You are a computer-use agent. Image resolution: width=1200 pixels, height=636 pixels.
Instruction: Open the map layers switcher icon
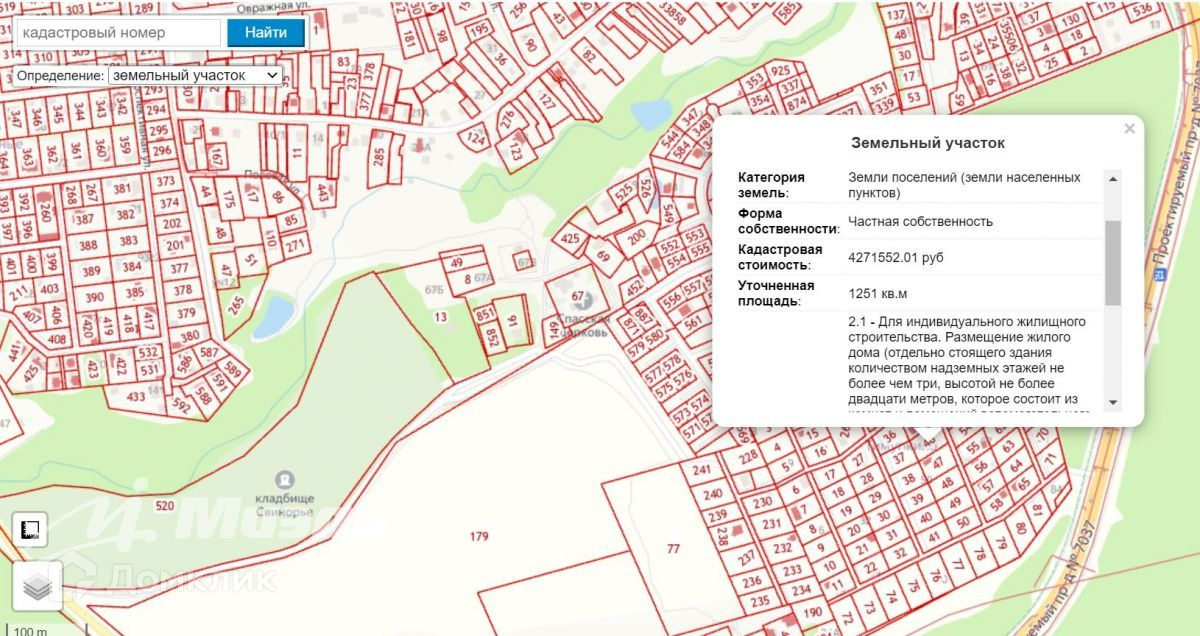click(37, 588)
